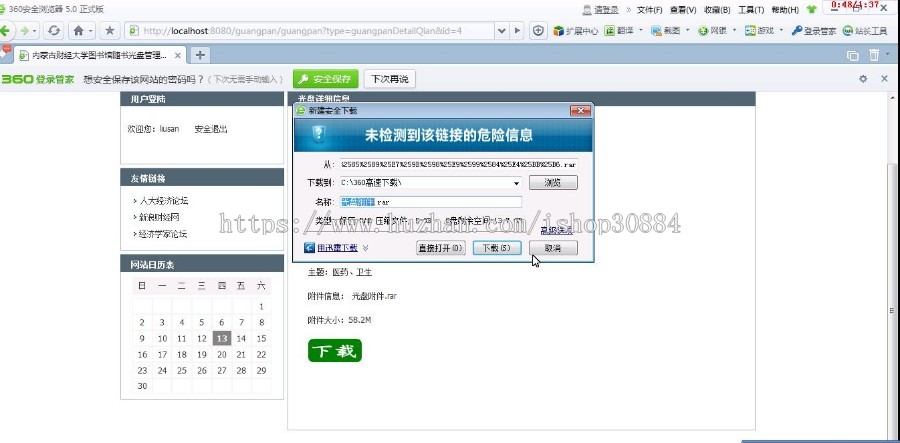Select highlighted day 13 in calendar
The image size is (900, 443).
click(222, 338)
